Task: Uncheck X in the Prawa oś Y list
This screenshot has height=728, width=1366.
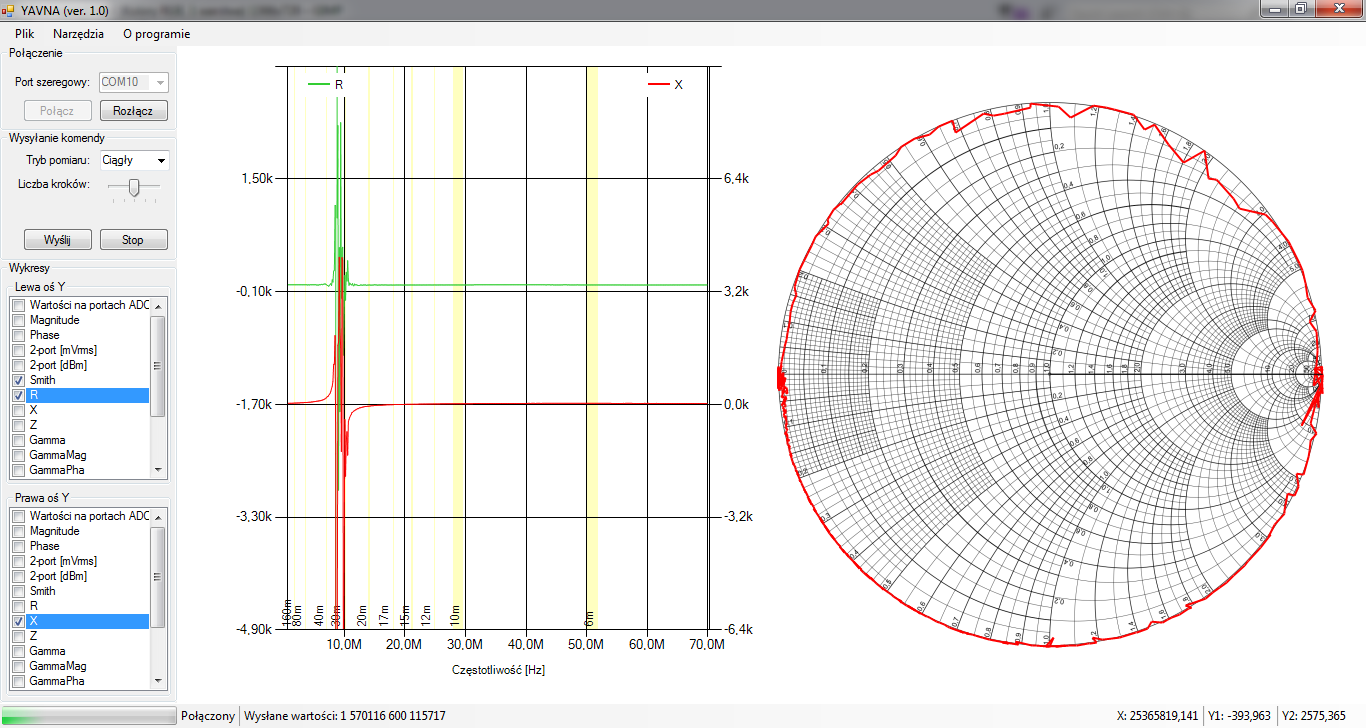Action: point(18,621)
